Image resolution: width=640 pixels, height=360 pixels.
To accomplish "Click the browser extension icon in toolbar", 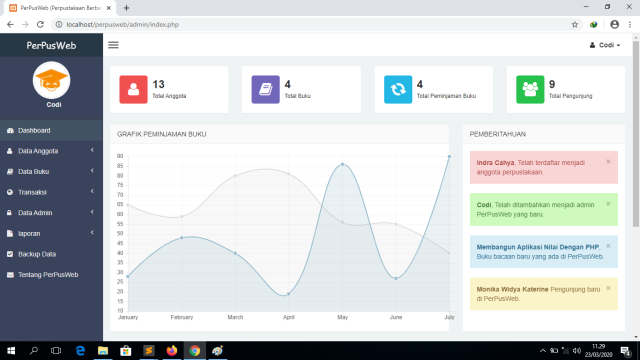I will (x=593, y=24).
